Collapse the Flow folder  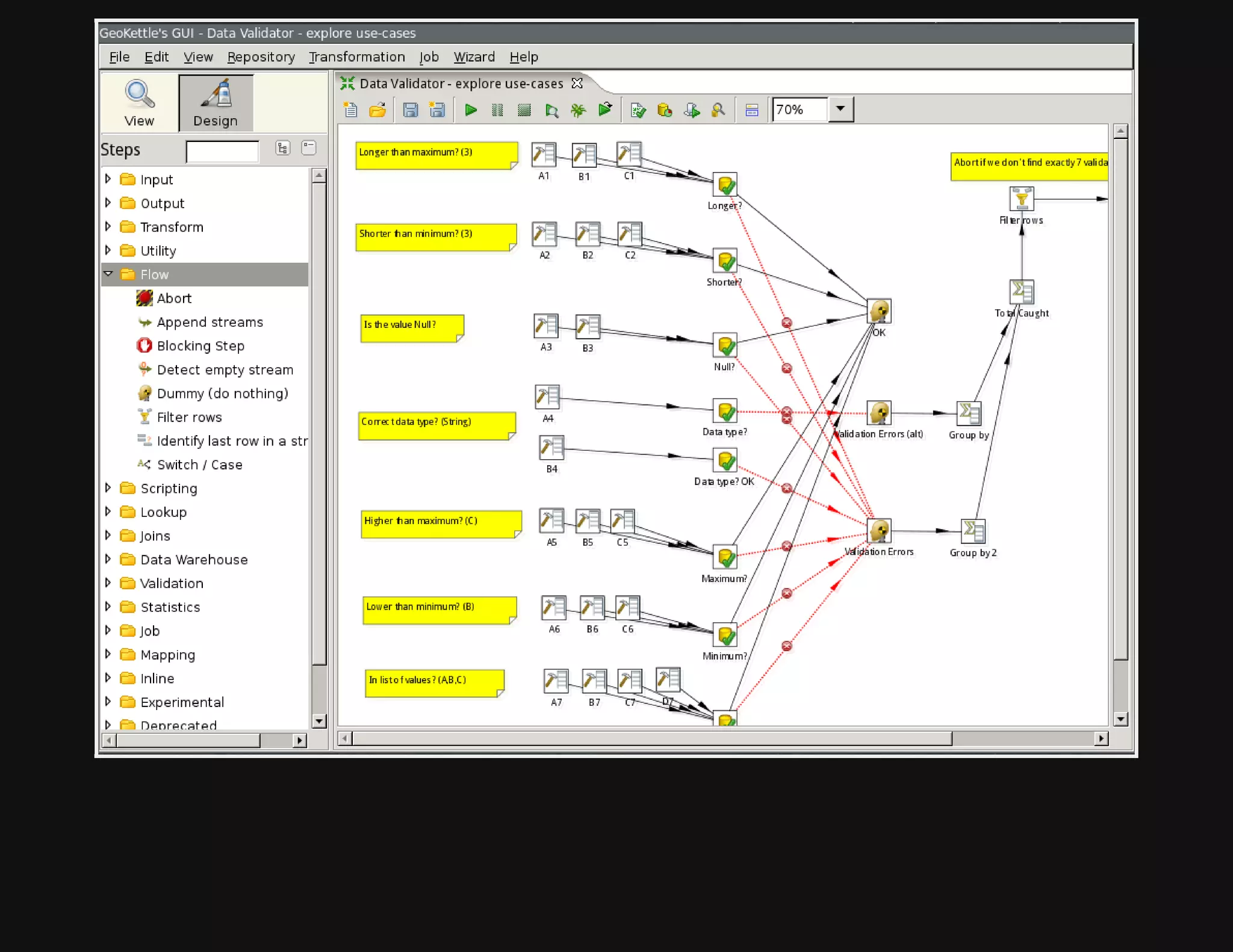pyautogui.click(x=108, y=274)
